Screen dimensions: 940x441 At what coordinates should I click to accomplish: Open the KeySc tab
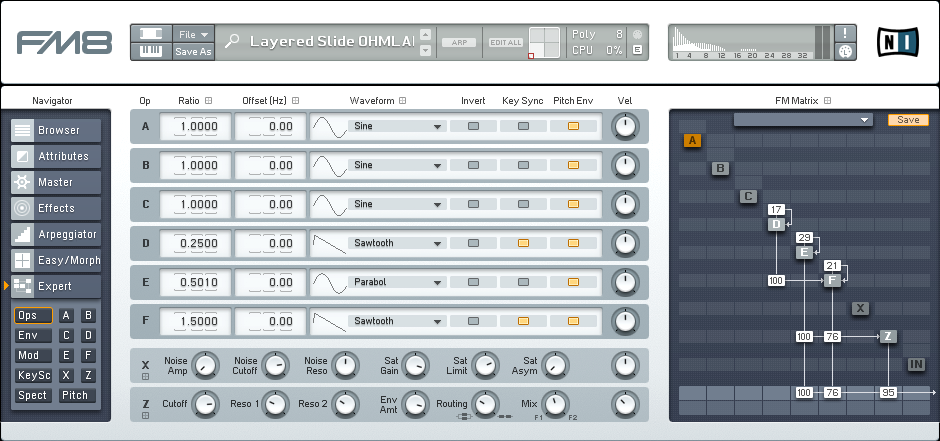point(33,376)
